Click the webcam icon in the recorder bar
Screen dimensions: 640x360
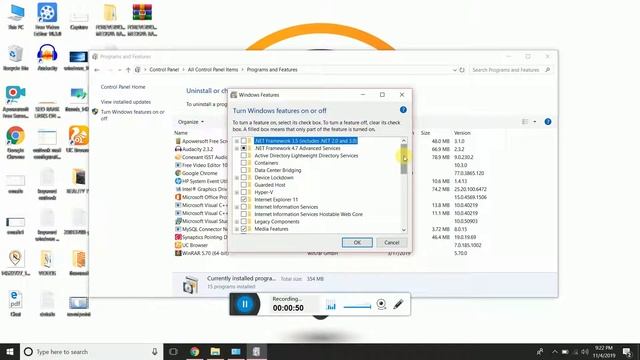(x=381, y=304)
